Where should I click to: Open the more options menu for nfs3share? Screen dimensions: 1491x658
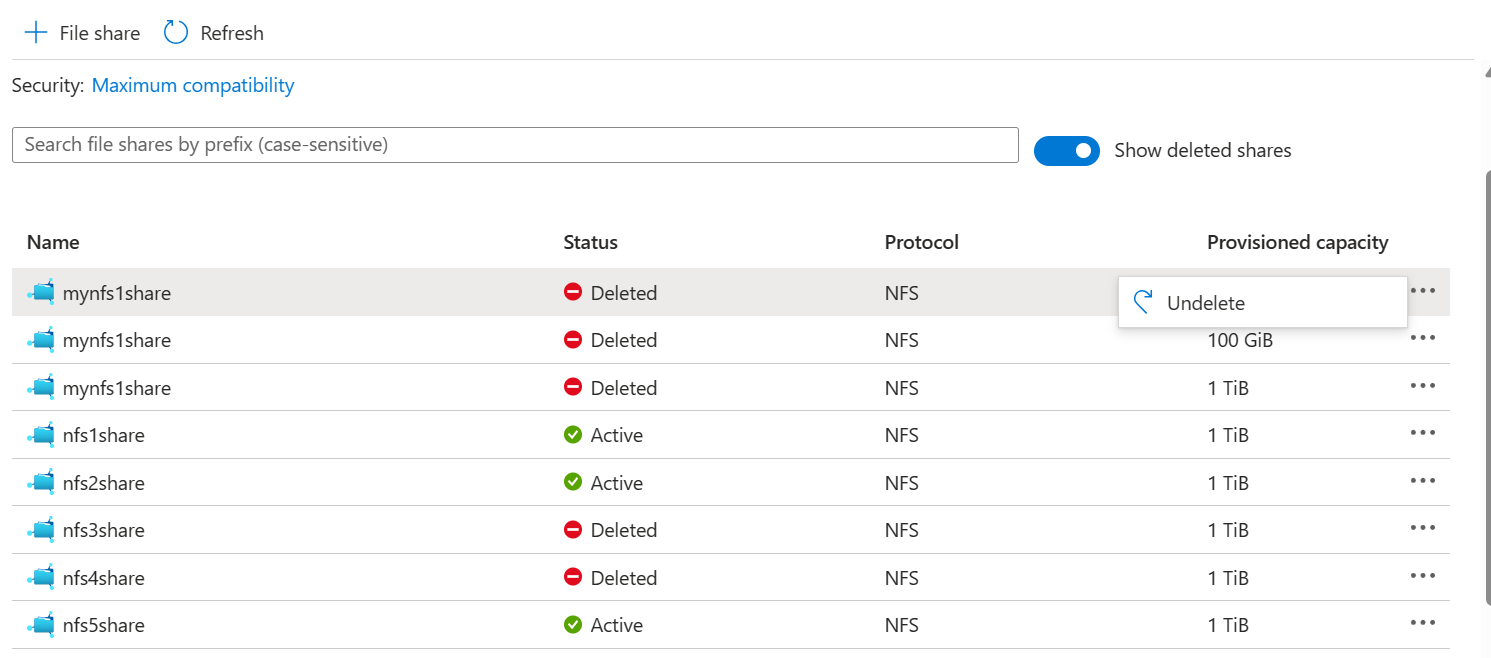click(1422, 528)
